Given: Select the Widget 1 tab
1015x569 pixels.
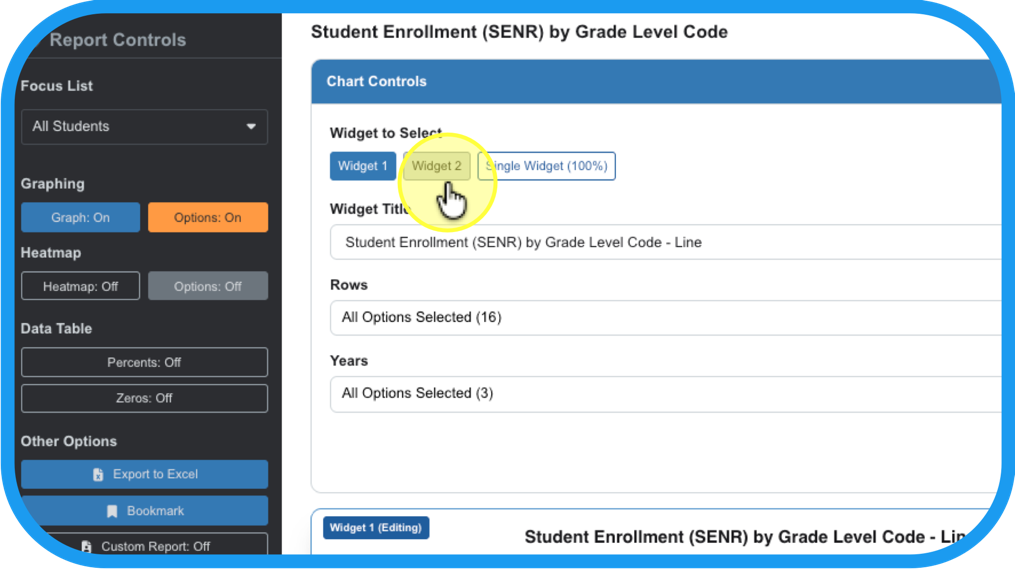Looking at the screenshot, I should coord(362,166).
